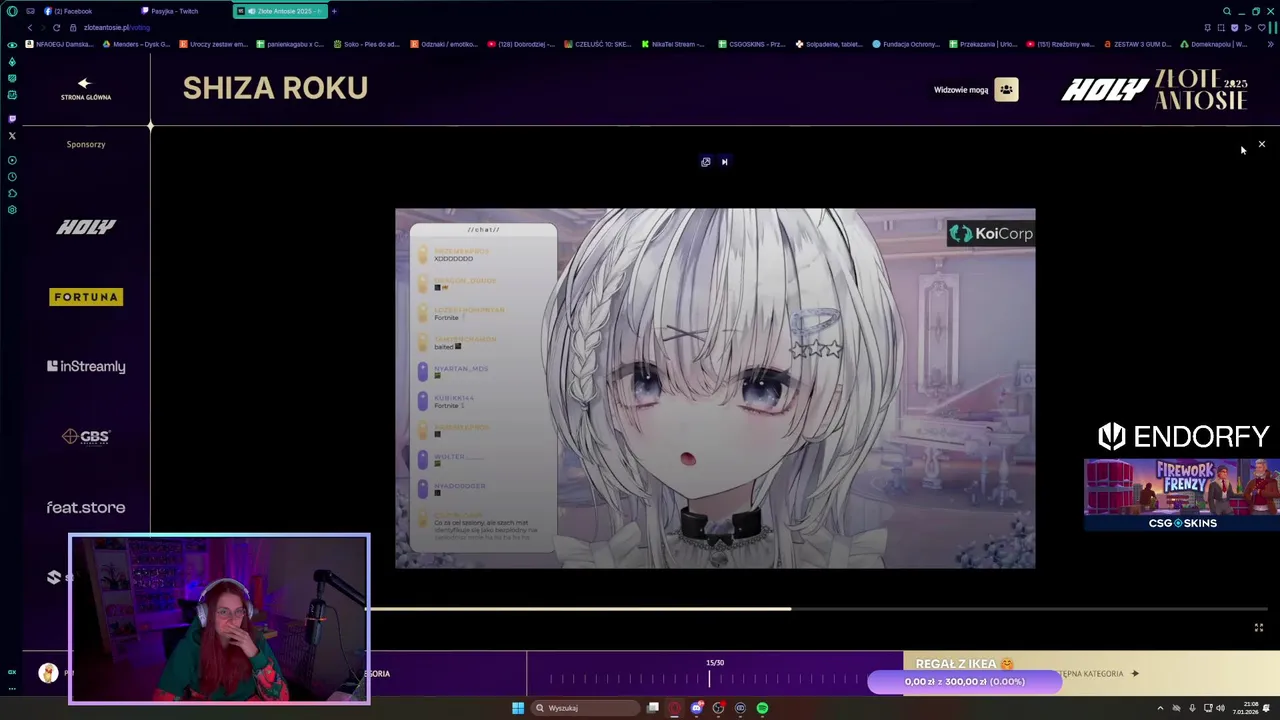The width and height of the screenshot is (1280, 720).
Task: Toggle fullscreen for the video player
Action: [1259, 628]
